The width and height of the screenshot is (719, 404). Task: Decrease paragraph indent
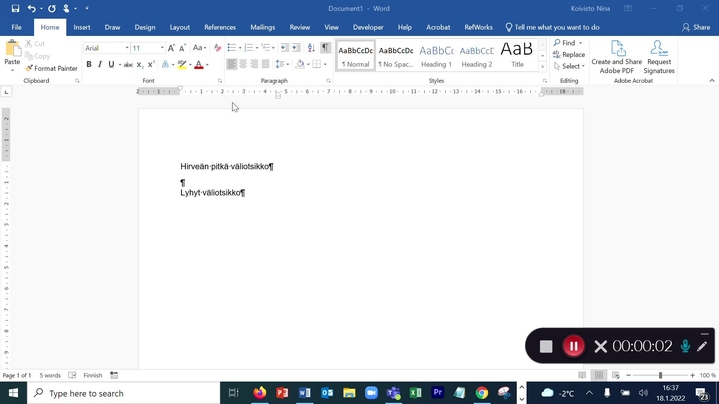click(285, 48)
